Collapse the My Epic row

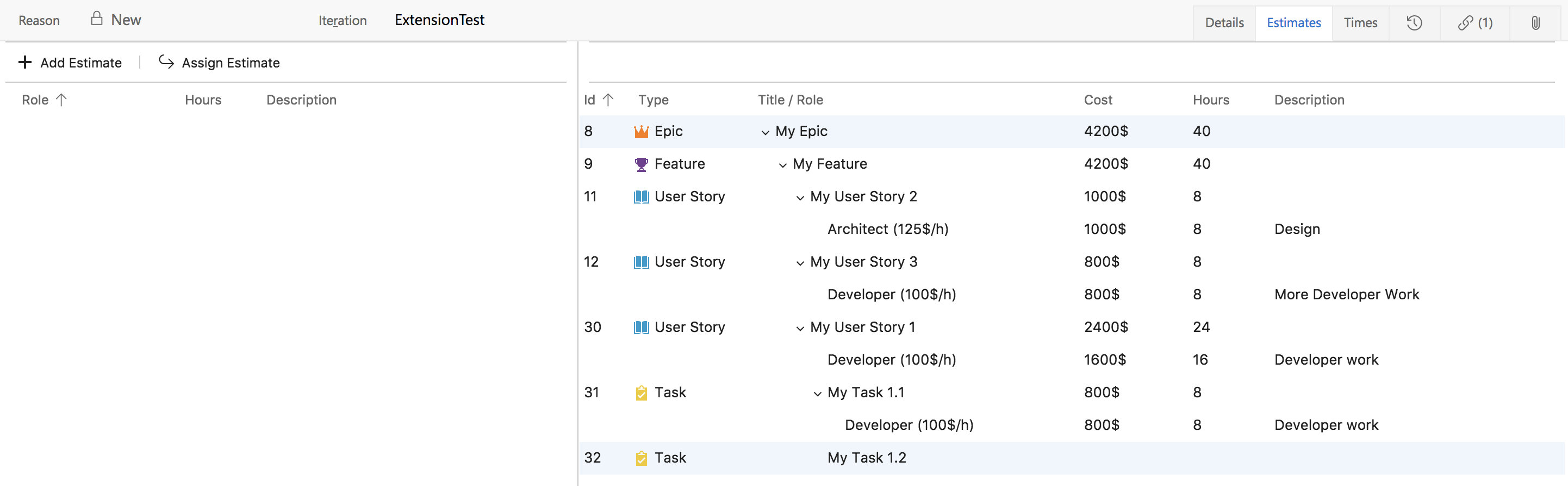click(x=765, y=132)
